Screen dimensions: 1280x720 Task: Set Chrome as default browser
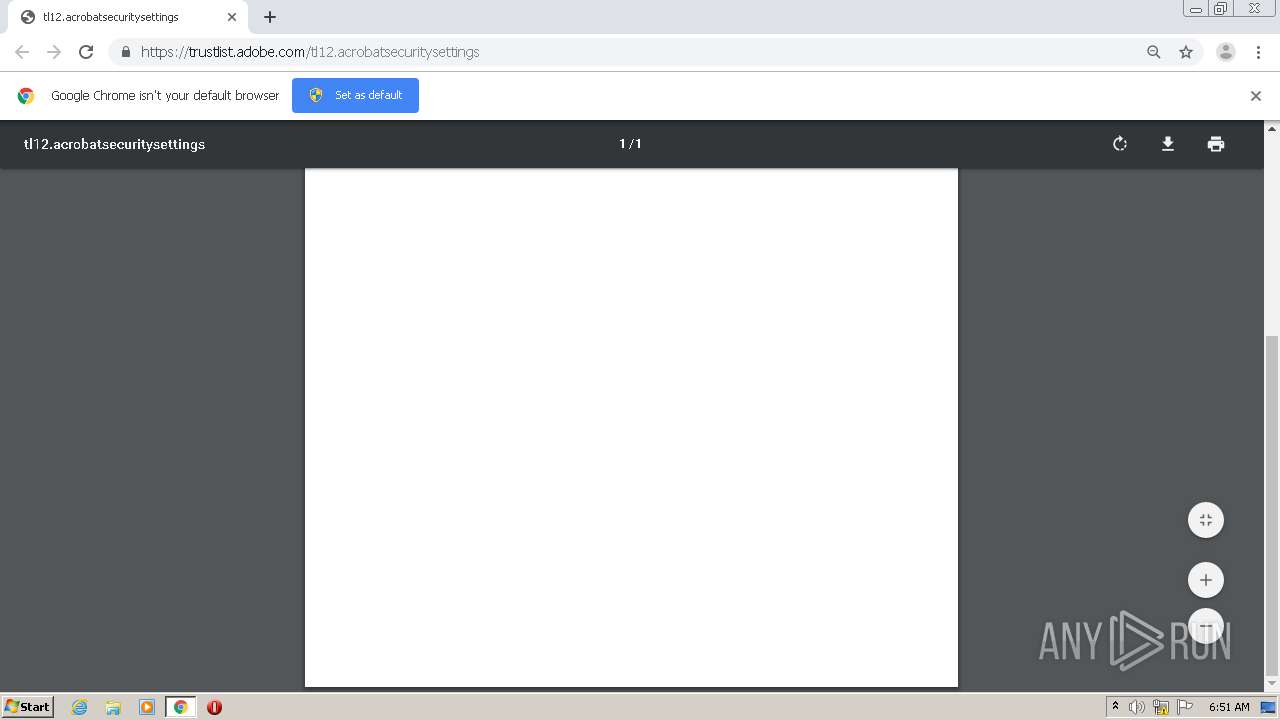coord(355,95)
